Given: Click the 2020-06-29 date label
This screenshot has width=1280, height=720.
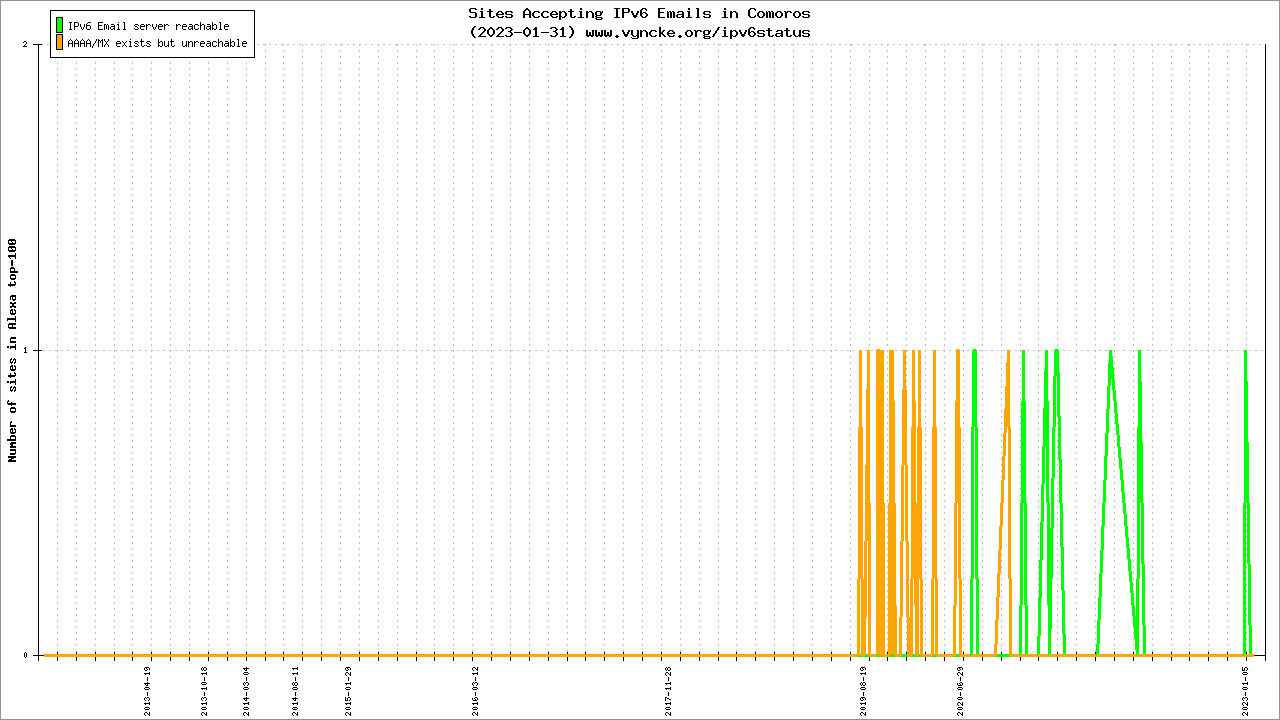Looking at the screenshot, I should click(x=960, y=691).
